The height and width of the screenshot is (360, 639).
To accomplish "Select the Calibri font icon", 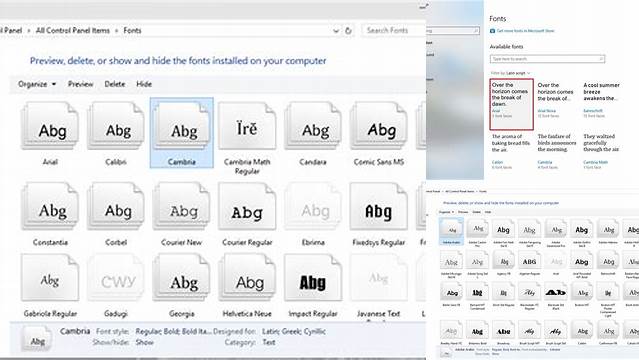I will 116,126.
